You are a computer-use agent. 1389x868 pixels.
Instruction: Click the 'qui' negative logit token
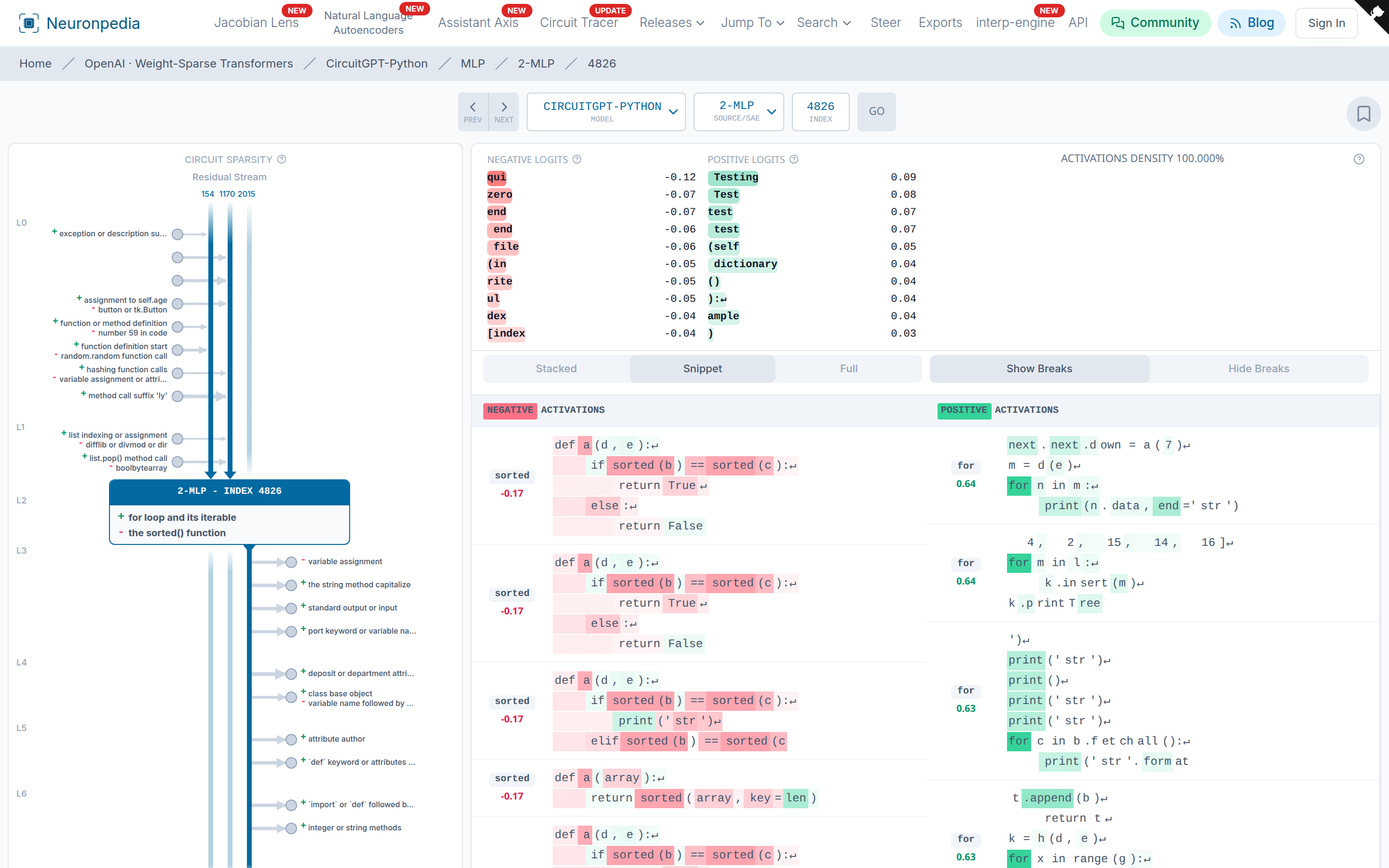[496, 177]
